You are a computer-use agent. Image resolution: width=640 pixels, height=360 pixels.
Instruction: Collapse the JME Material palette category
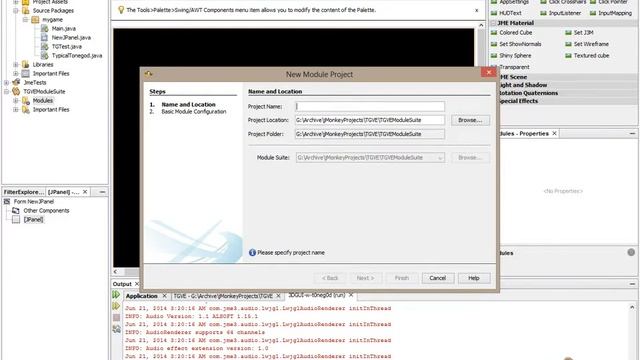[494, 23]
